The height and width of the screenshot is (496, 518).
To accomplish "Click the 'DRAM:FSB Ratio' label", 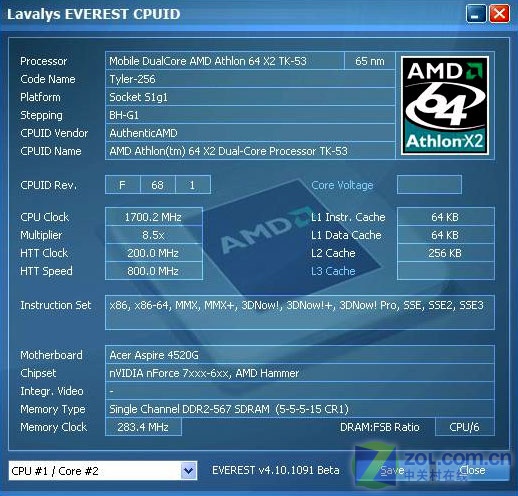I will [380, 427].
